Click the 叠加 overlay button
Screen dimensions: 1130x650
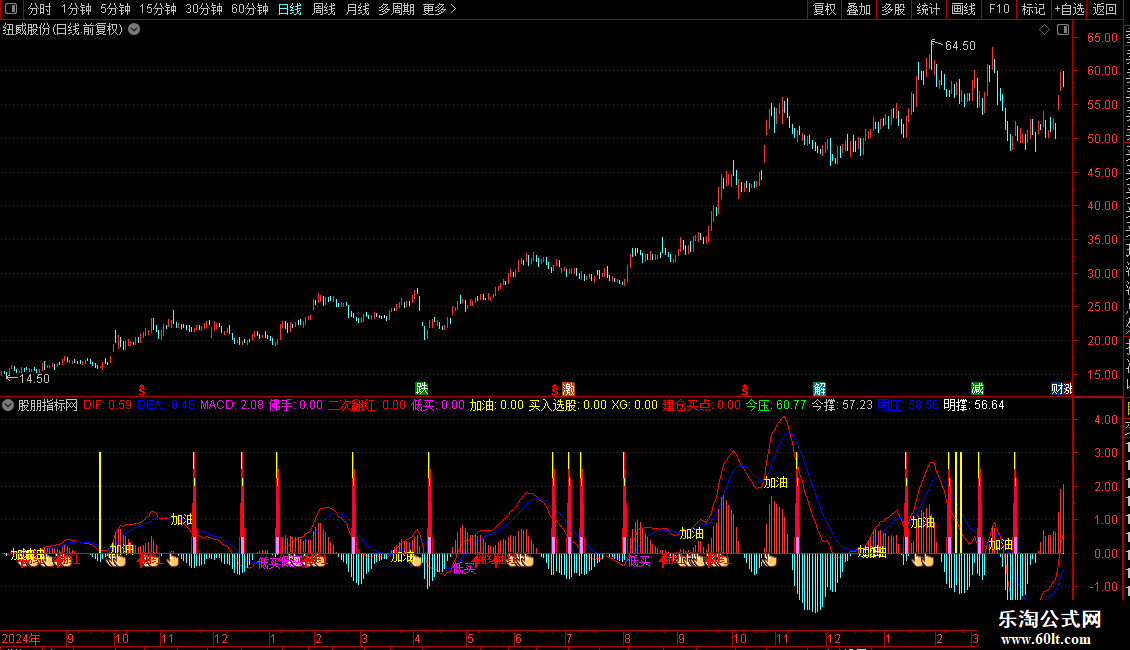[x=858, y=9]
